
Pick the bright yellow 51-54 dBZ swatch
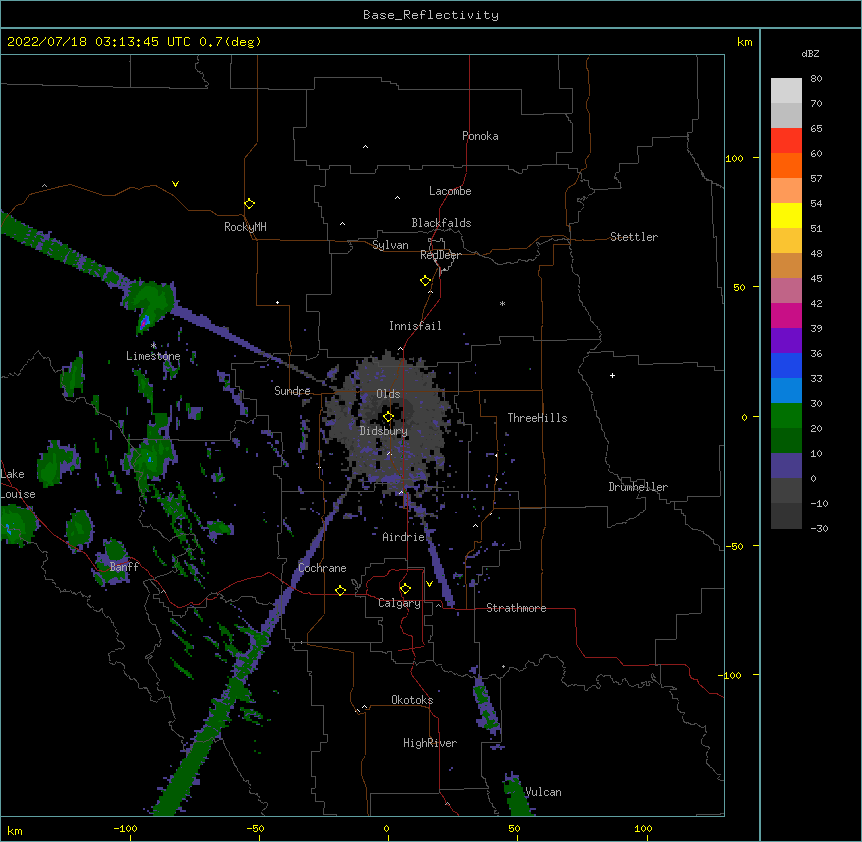click(x=786, y=215)
